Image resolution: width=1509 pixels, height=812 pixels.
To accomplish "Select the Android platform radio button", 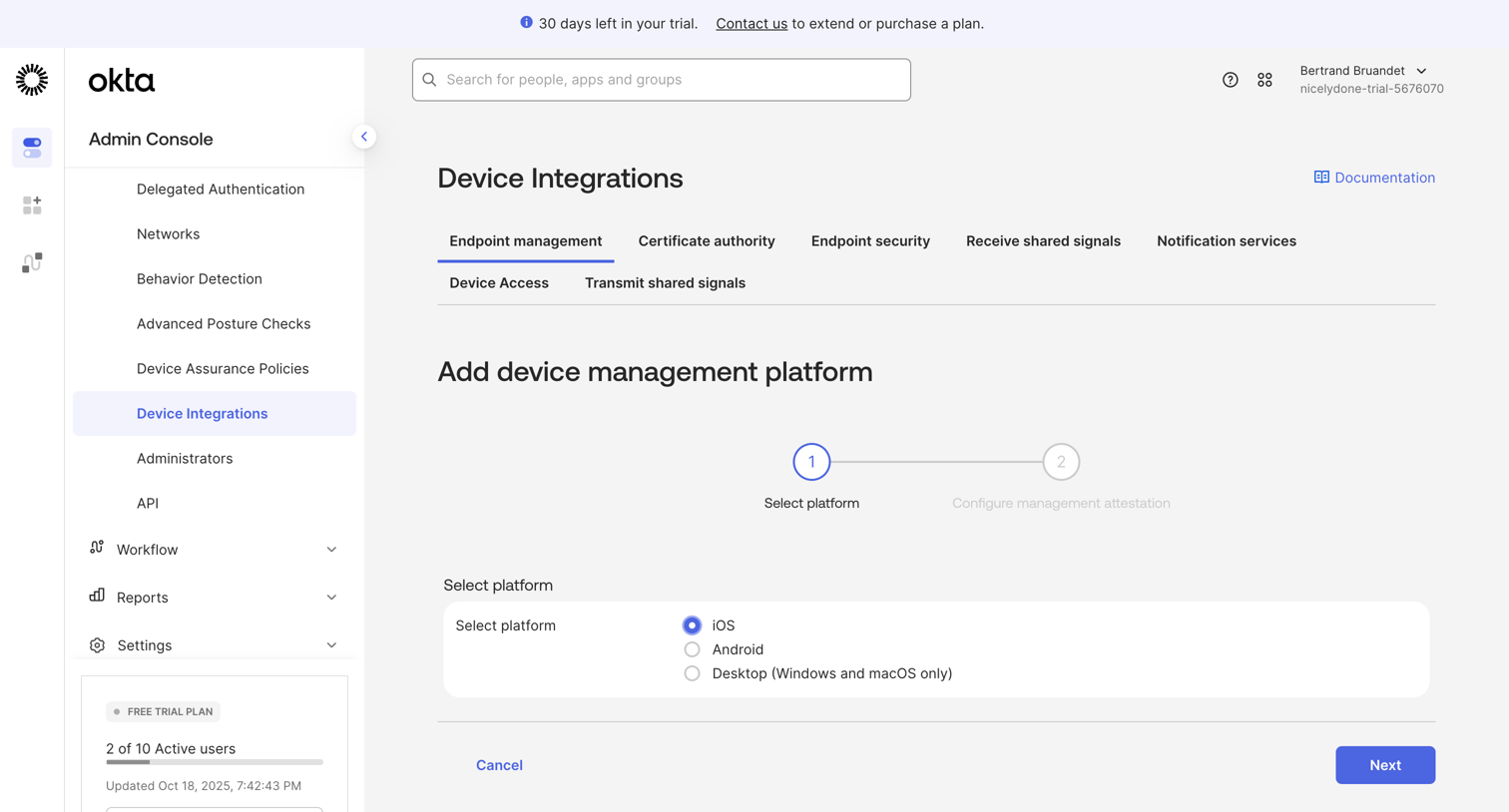I will click(692, 649).
